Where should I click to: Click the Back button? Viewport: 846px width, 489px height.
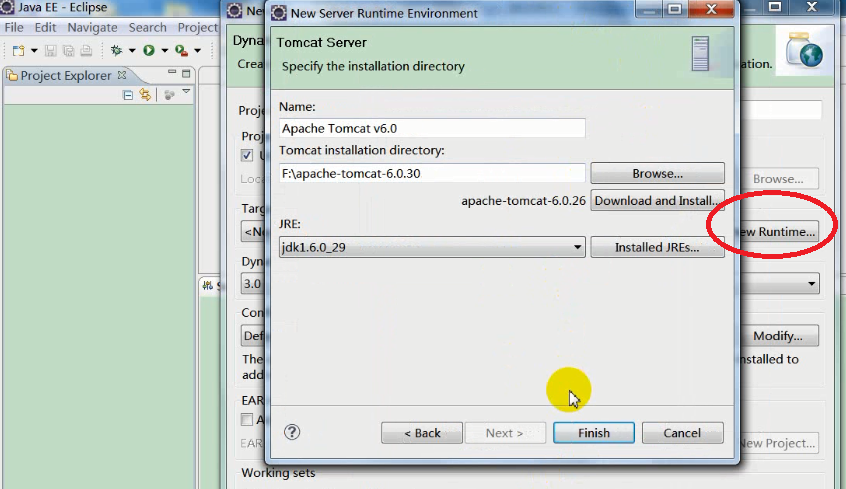422,433
